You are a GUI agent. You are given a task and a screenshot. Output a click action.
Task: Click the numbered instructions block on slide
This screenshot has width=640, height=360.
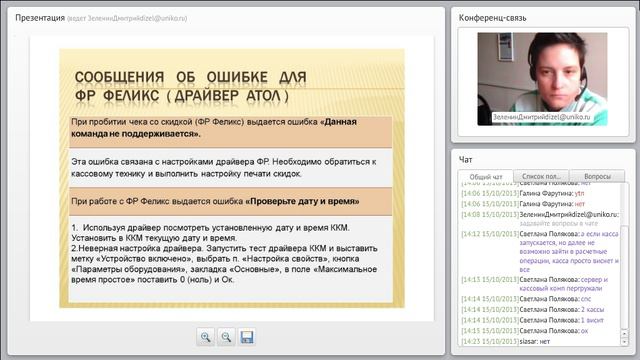pyautogui.click(x=231, y=259)
